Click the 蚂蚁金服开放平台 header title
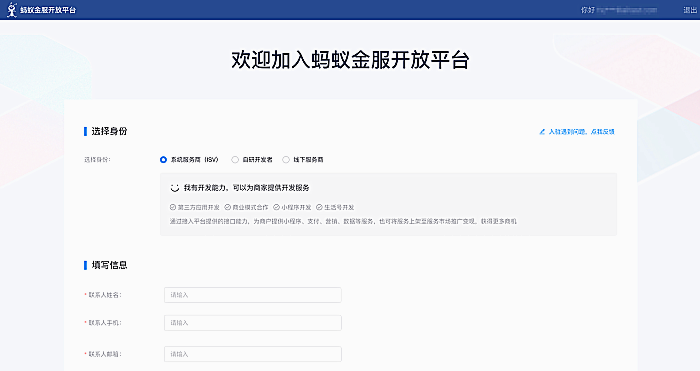Viewport: 700px width, 371px height. coord(48,10)
